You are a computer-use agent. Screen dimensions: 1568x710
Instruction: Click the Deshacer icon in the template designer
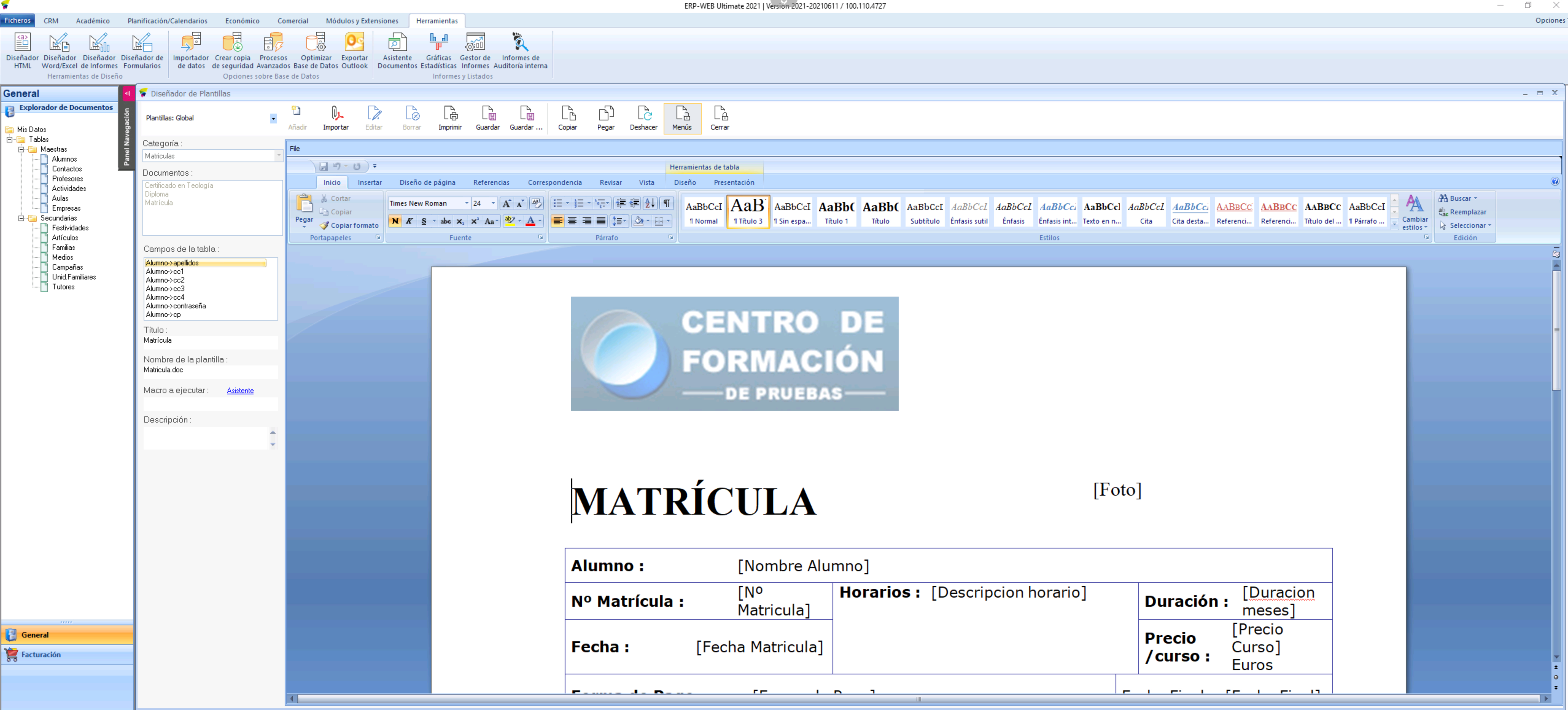(x=643, y=118)
